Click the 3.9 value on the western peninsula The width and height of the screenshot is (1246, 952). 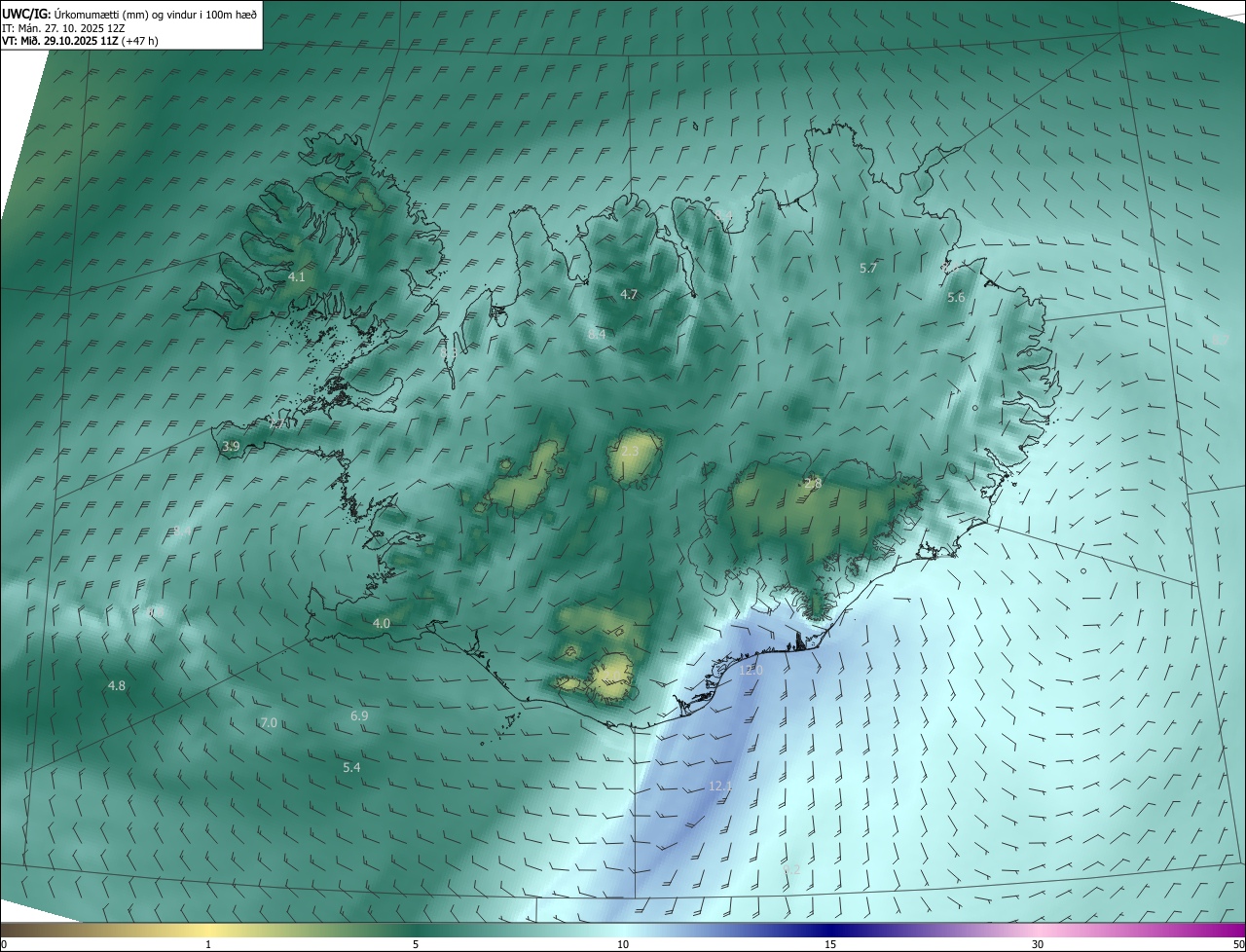(231, 447)
